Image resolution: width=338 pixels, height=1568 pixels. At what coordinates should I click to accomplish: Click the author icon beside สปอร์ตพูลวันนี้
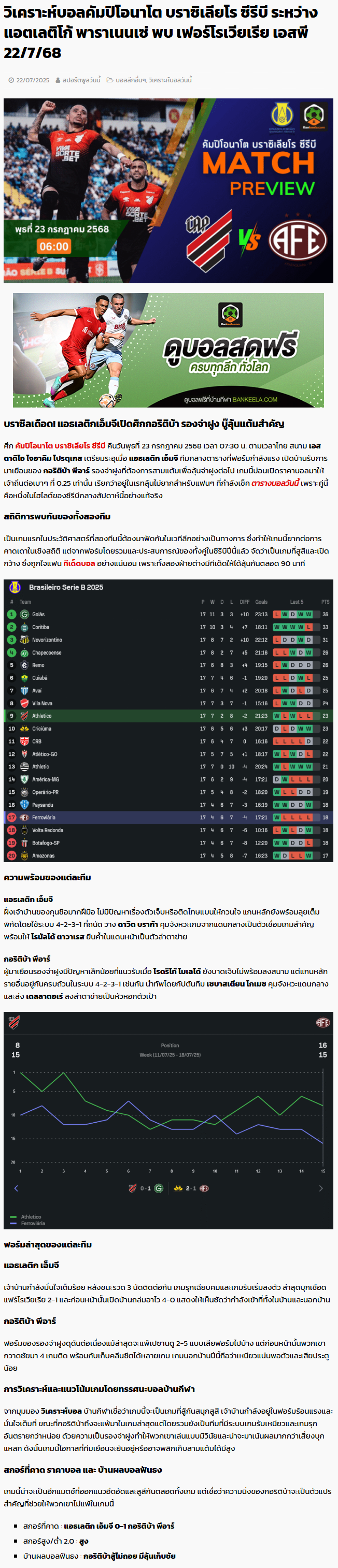[58, 80]
